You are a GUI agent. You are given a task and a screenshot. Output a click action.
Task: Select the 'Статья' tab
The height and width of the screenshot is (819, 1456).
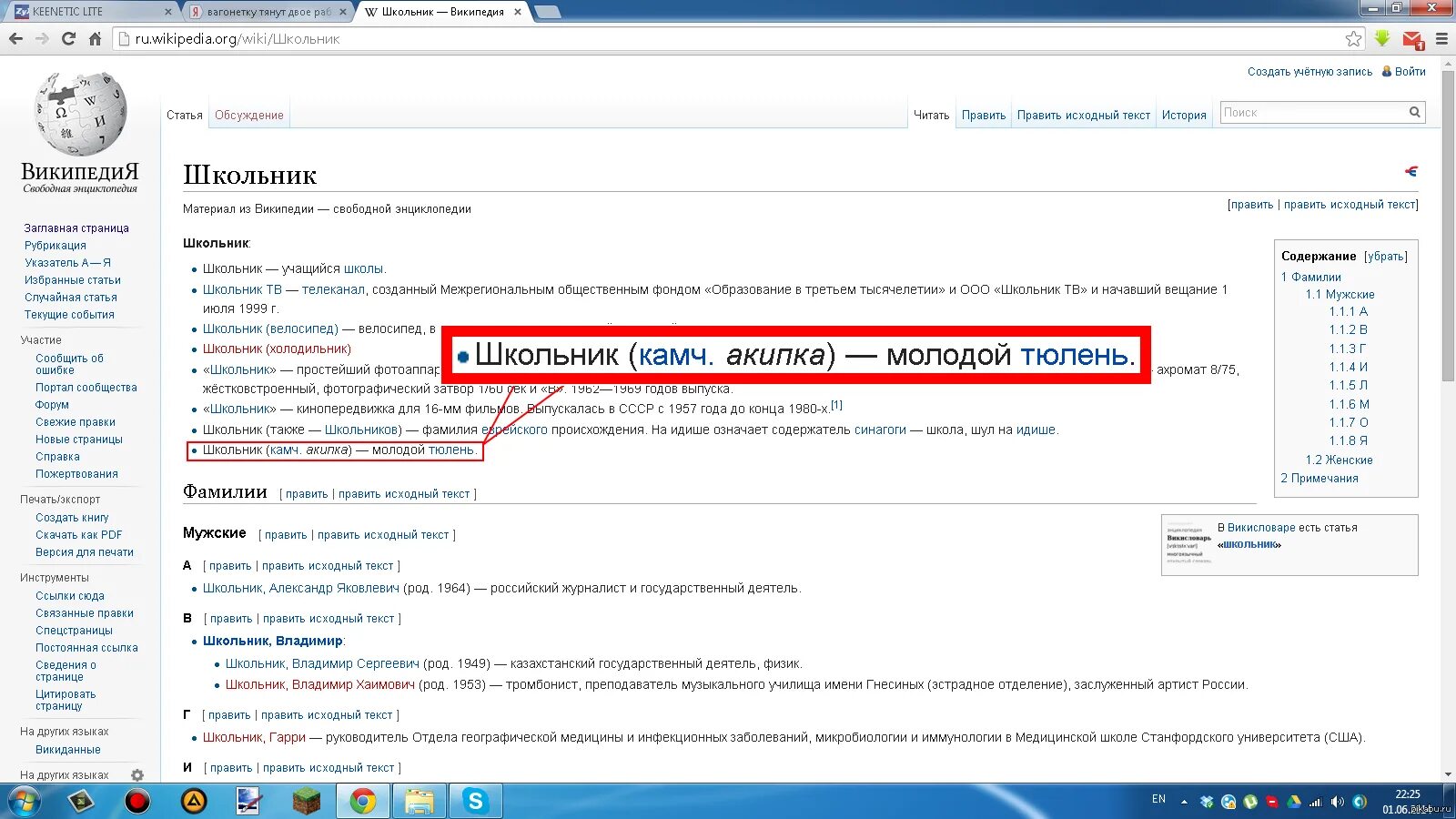[185, 116]
